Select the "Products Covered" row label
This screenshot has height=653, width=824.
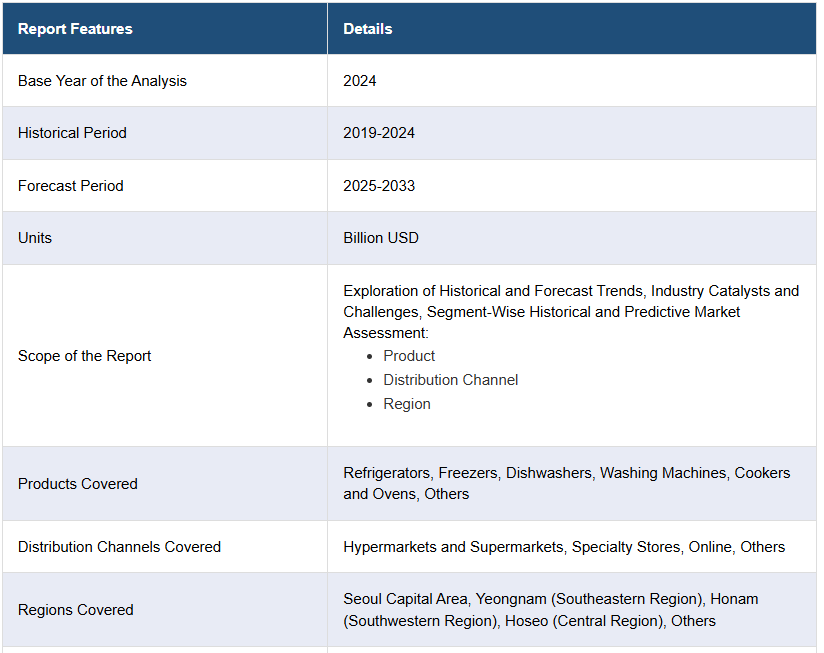coord(78,484)
